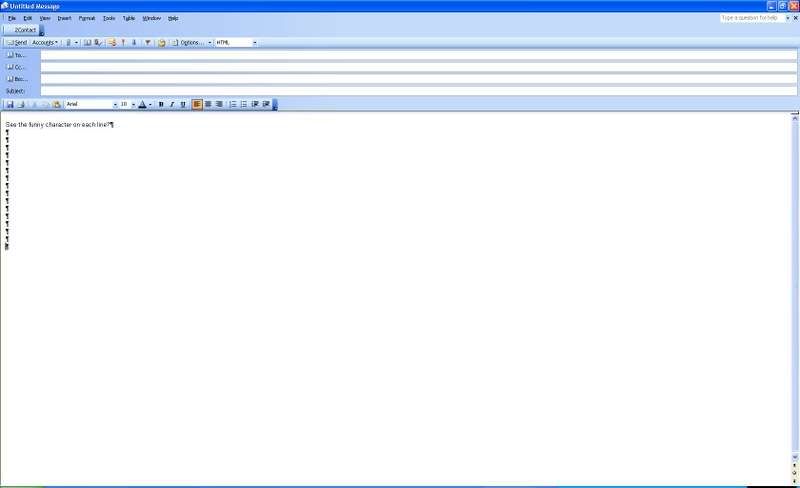800x488 pixels.
Task: Open the help question box dropdown arrow
Action: (787, 18)
